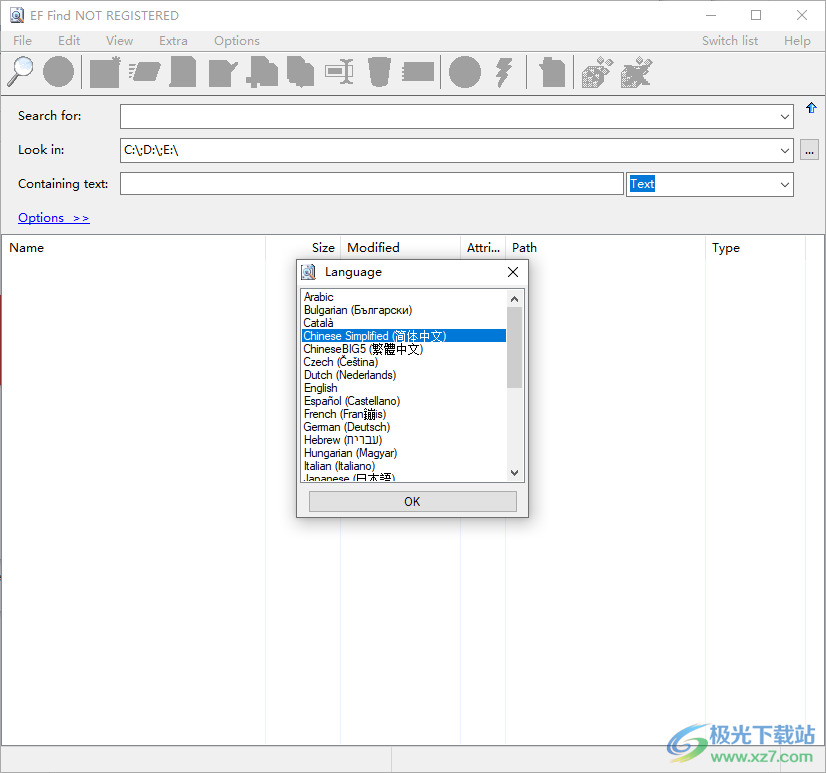
Task: Select German (Deutsch) language
Action: pyautogui.click(x=404, y=427)
